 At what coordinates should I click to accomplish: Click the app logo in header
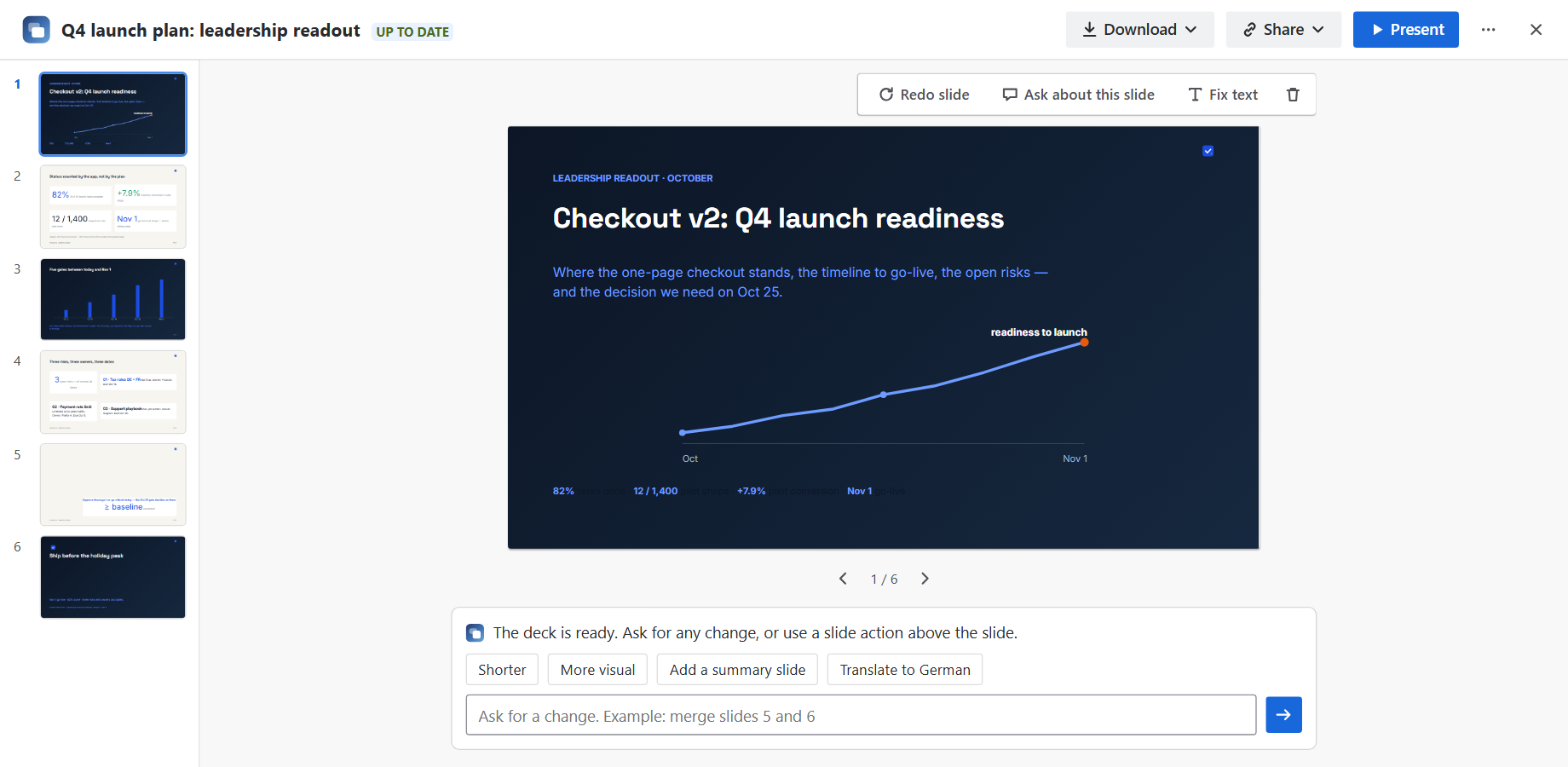(x=36, y=30)
